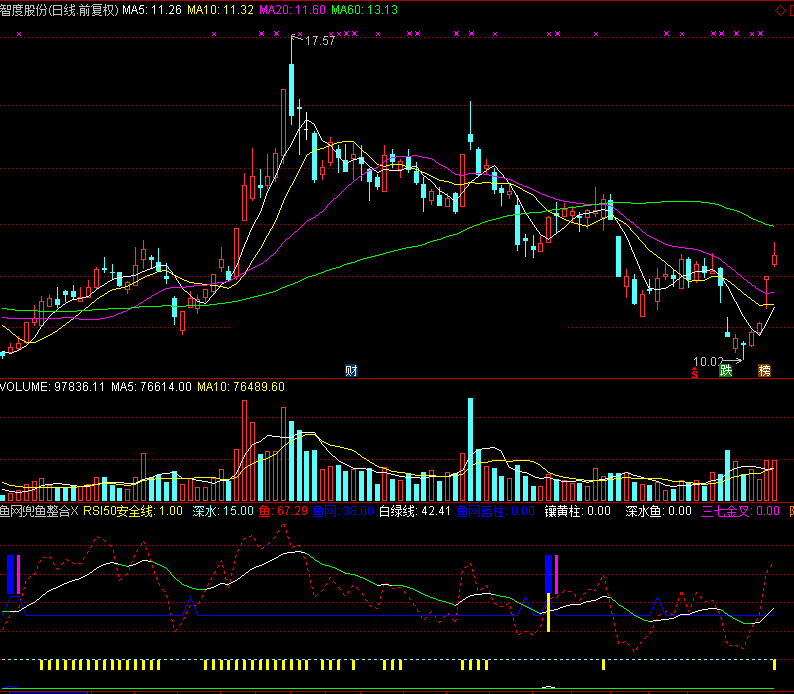Click the red diamond icon at top right
Screen dimensions: 794x694
pos(780,10)
